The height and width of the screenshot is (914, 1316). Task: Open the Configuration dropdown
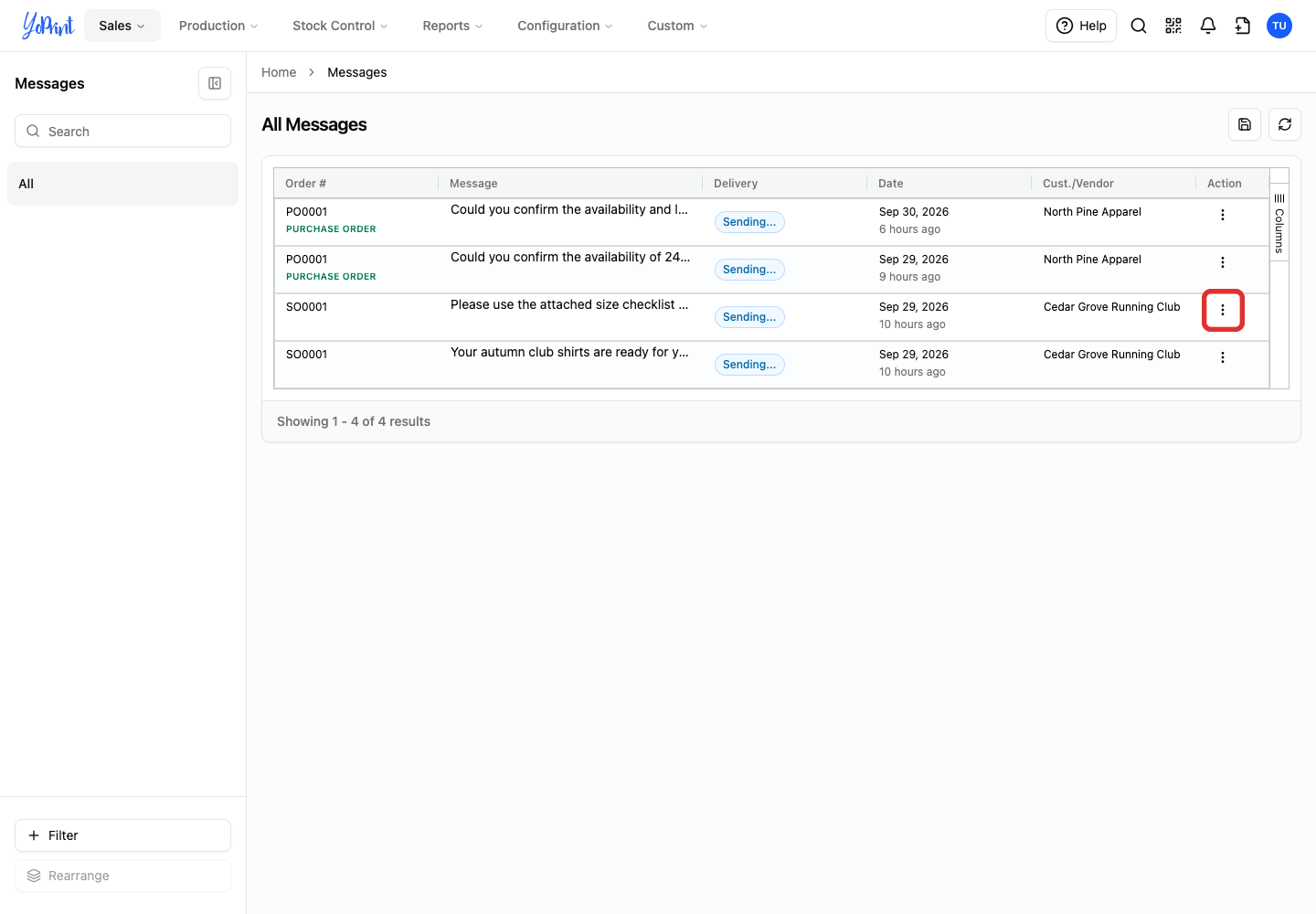click(x=565, y=26)
